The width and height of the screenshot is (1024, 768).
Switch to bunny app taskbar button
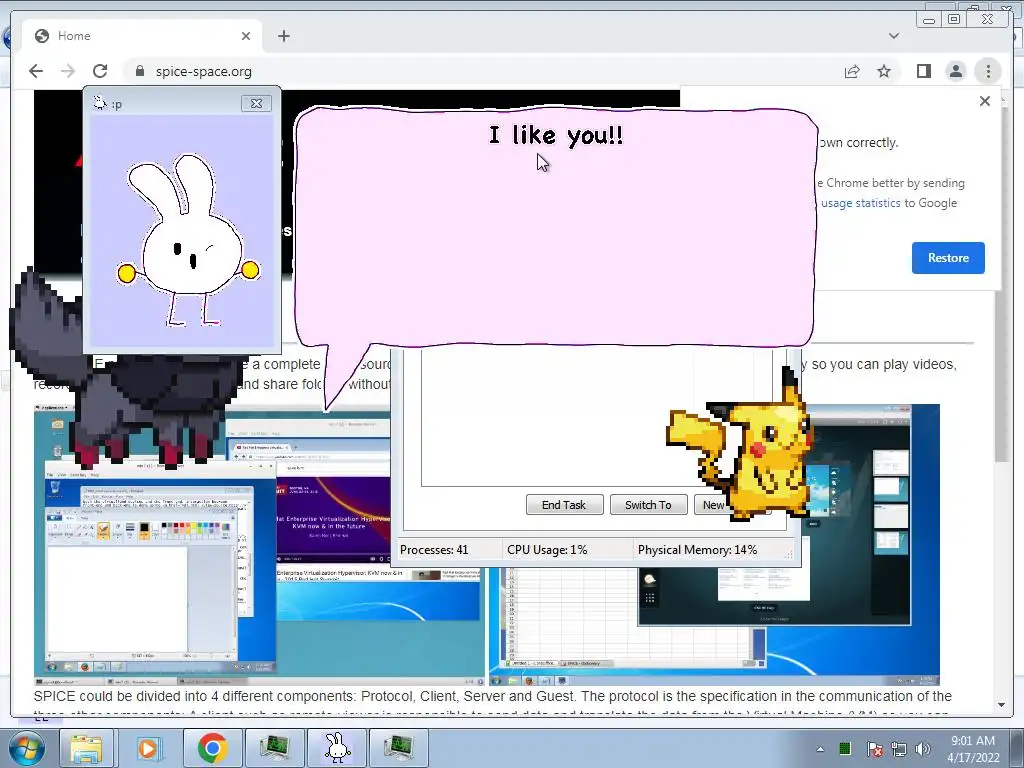[337, 748]
